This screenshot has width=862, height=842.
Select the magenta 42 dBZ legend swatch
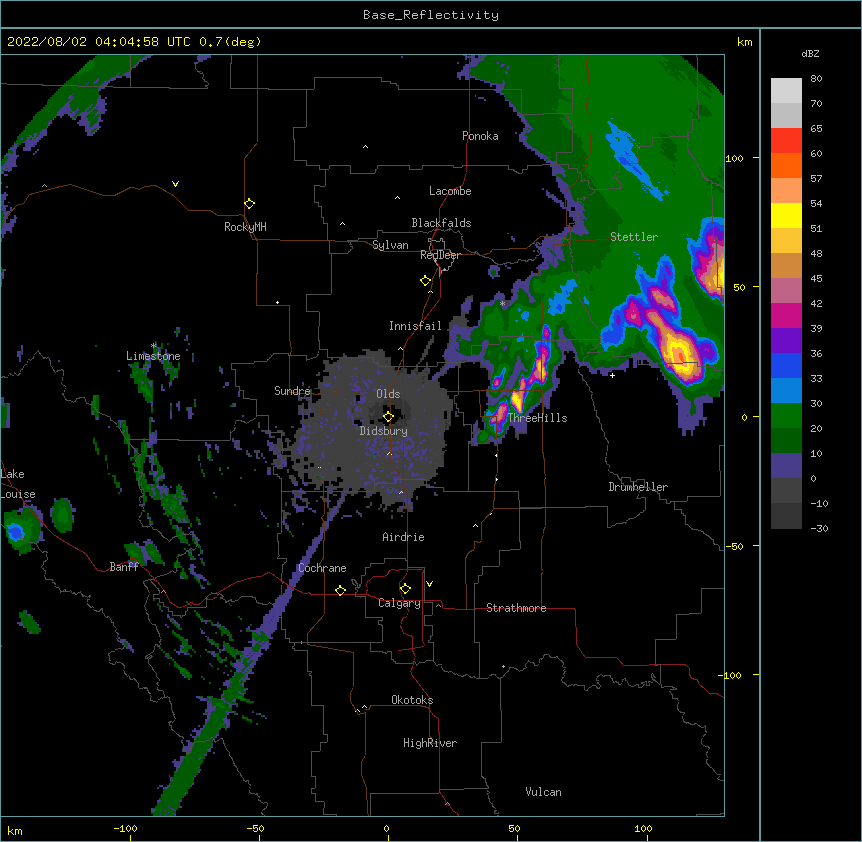click(786, 315)
